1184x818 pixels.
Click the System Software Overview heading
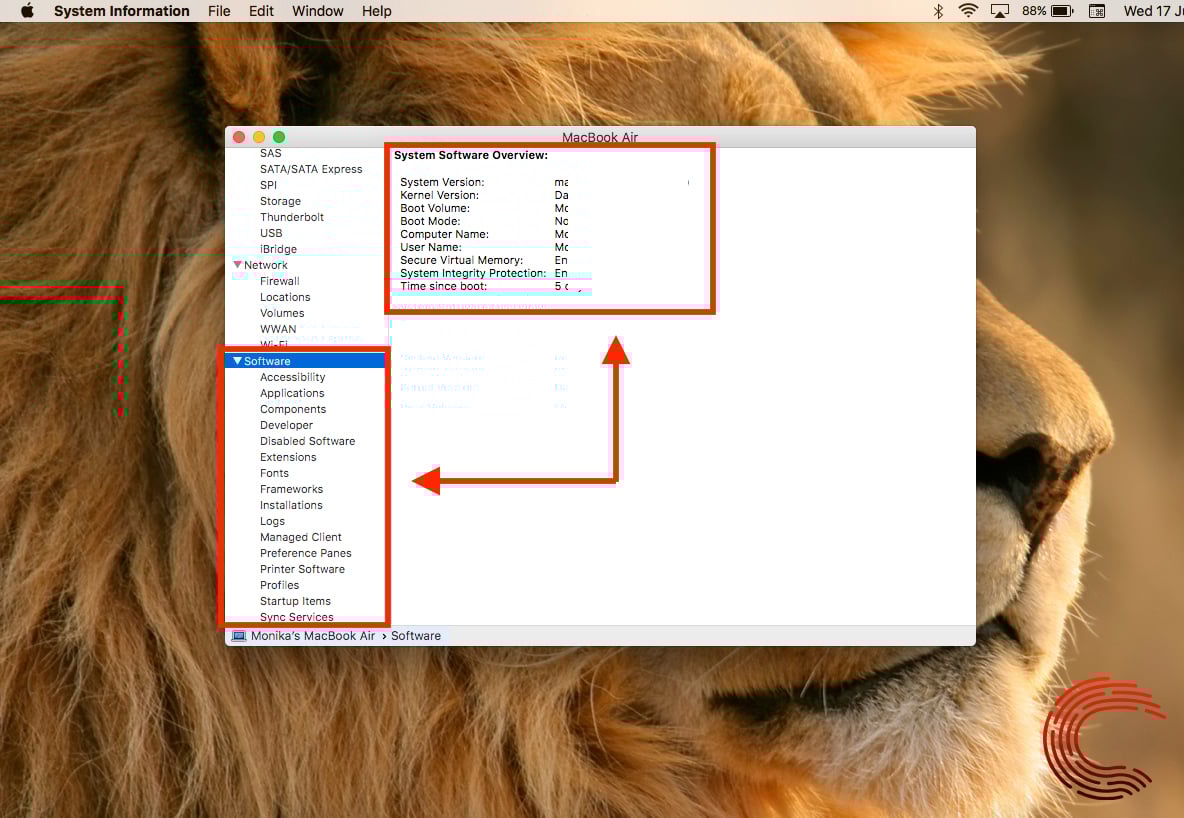click(470, 155)
